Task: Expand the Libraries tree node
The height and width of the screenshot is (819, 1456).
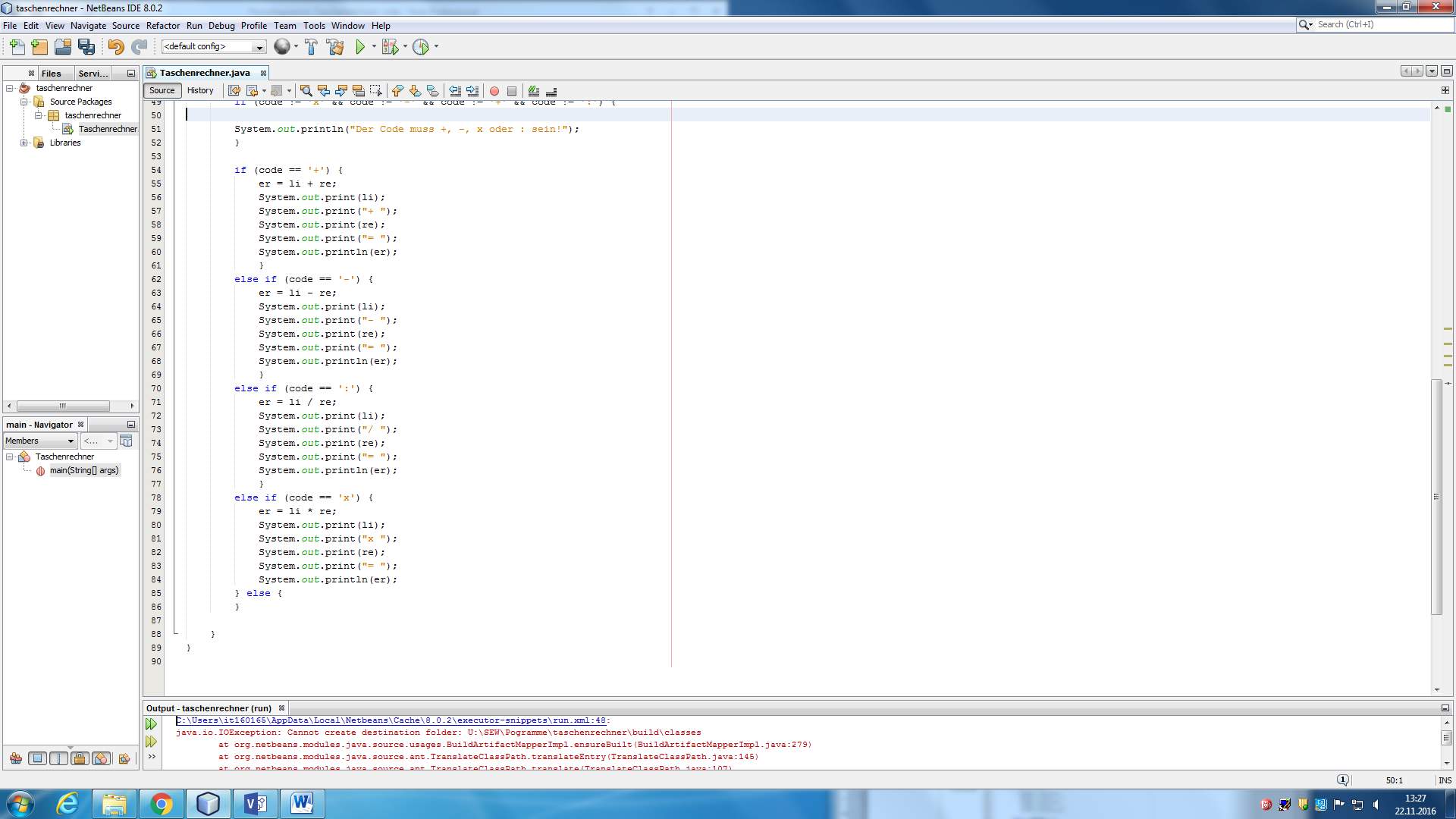Action: [x=24, y=143]
